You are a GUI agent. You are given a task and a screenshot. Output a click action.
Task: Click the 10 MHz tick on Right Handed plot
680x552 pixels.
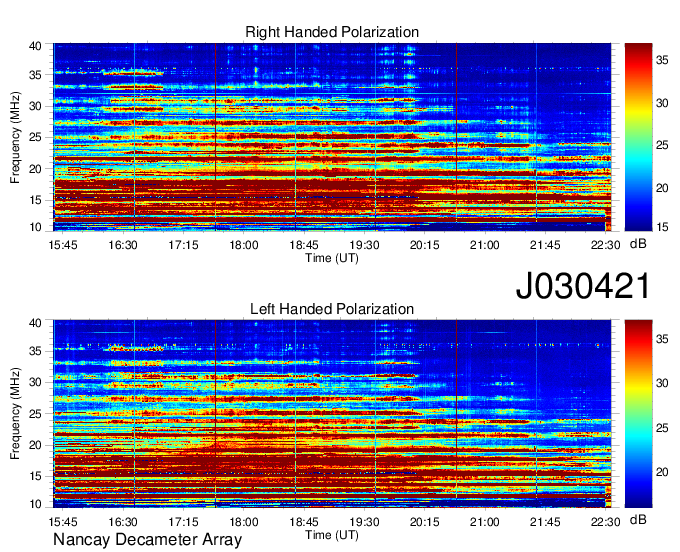click(35, 227)
